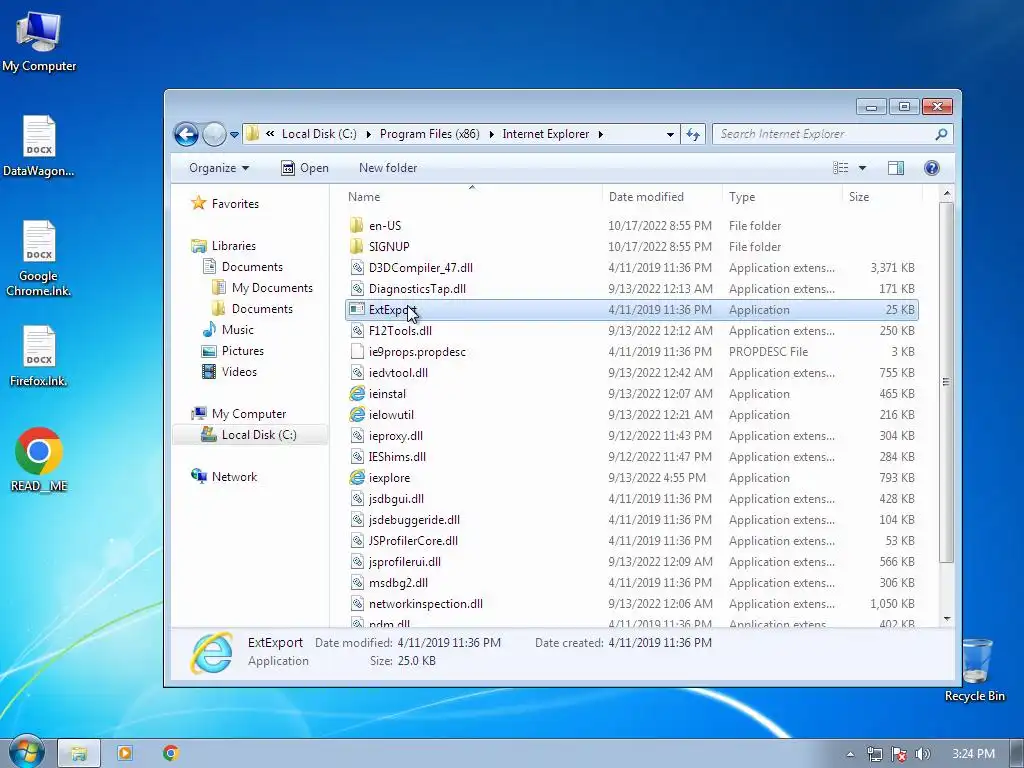The height and width of the screenshot is (768, 1024).
Task: Open Videos library in sidebar
Action: (x=230, y=372)
